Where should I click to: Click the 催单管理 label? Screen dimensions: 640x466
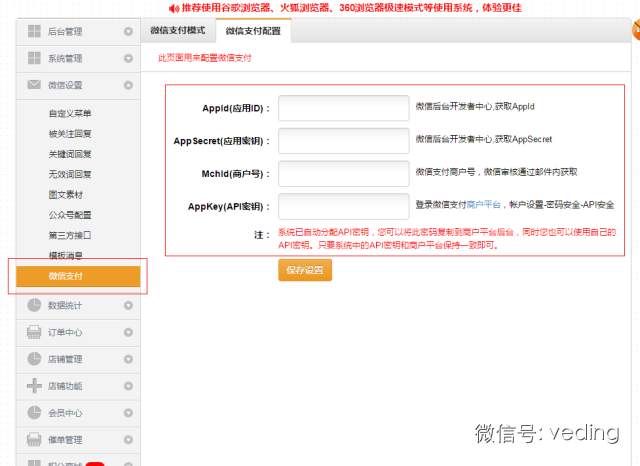coord(65,440)
